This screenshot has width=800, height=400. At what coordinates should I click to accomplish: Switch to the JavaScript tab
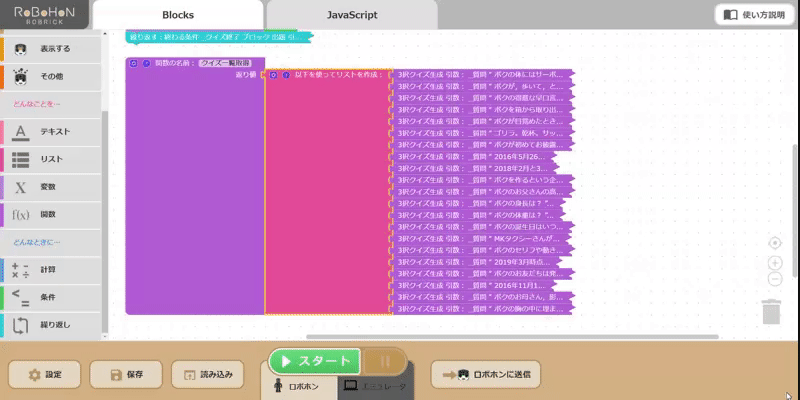pyautogui.click(x=352, y=15)
